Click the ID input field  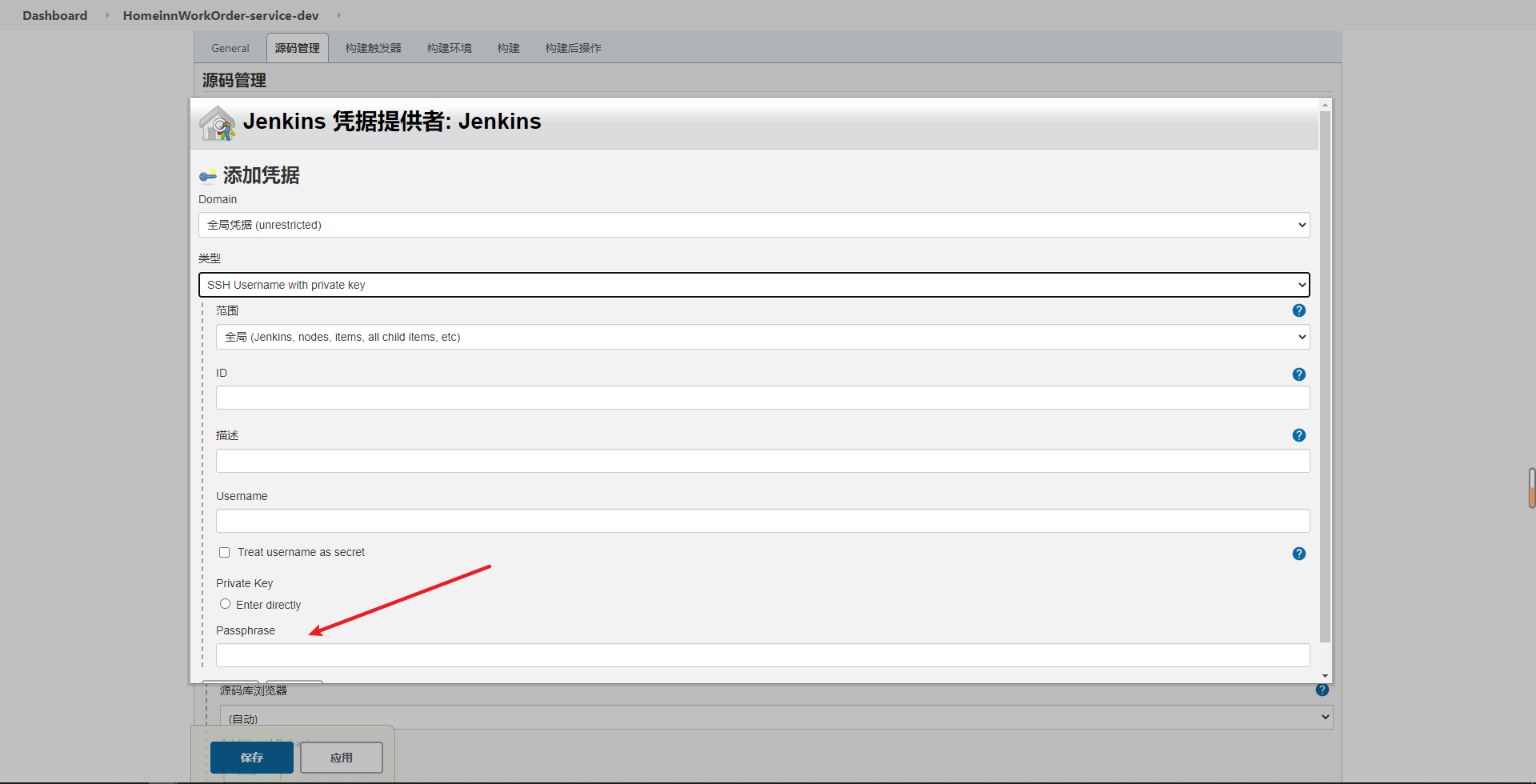pyautogui.click(x=762, y=398)
